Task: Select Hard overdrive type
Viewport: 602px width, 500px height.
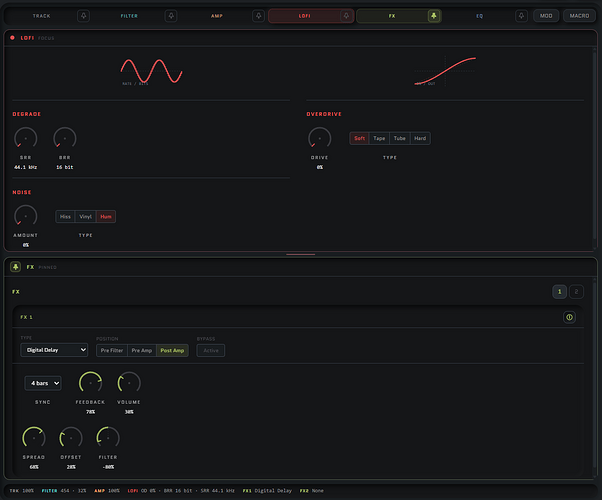Action: 420,138
